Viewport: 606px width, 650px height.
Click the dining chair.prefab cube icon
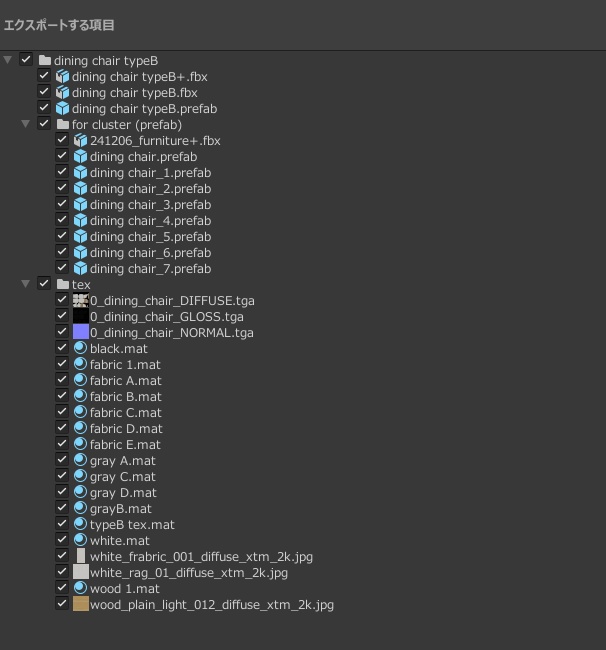point(80,157)
